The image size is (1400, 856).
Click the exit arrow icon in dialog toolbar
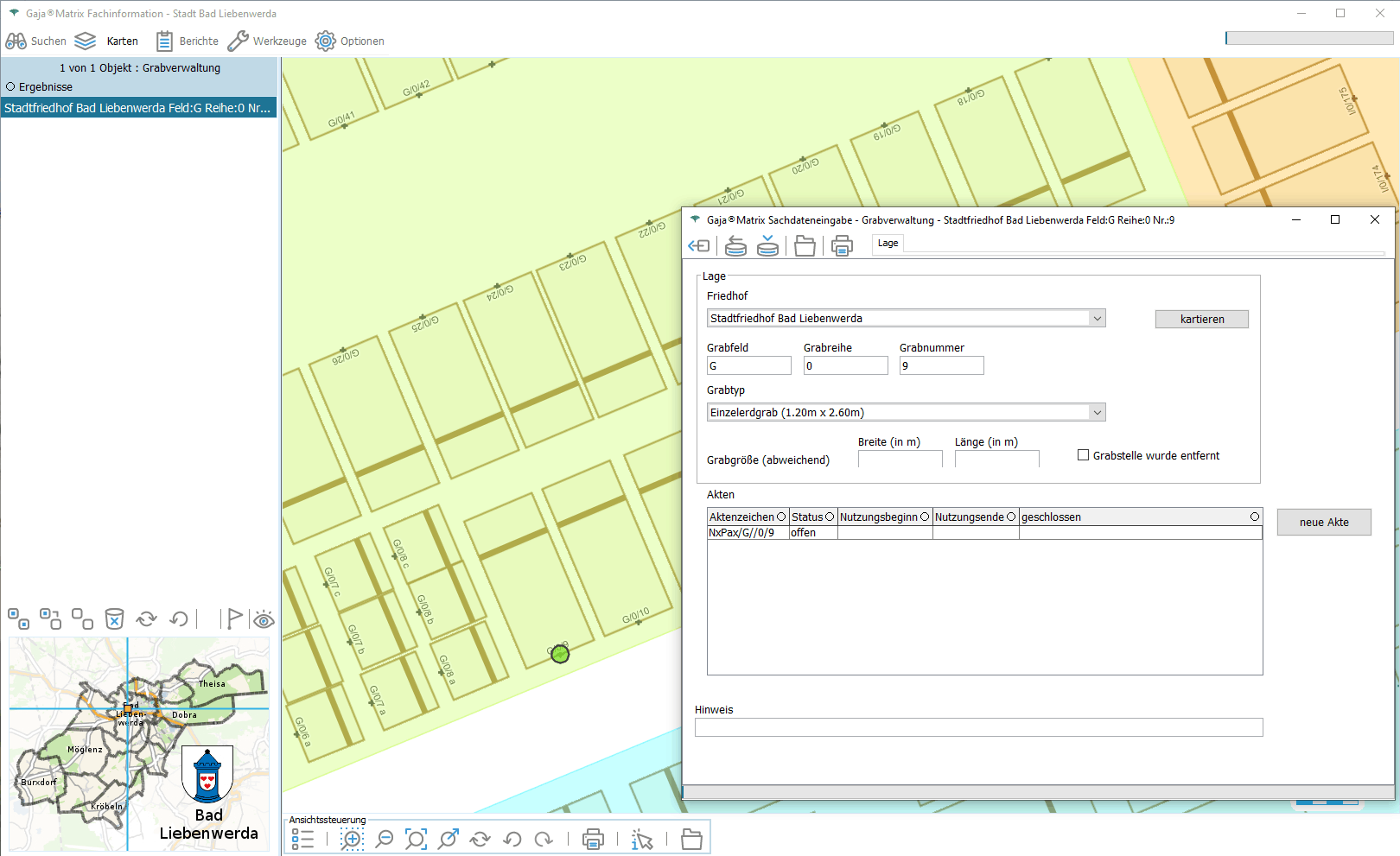pyautogui.click(x=698, y=246)
